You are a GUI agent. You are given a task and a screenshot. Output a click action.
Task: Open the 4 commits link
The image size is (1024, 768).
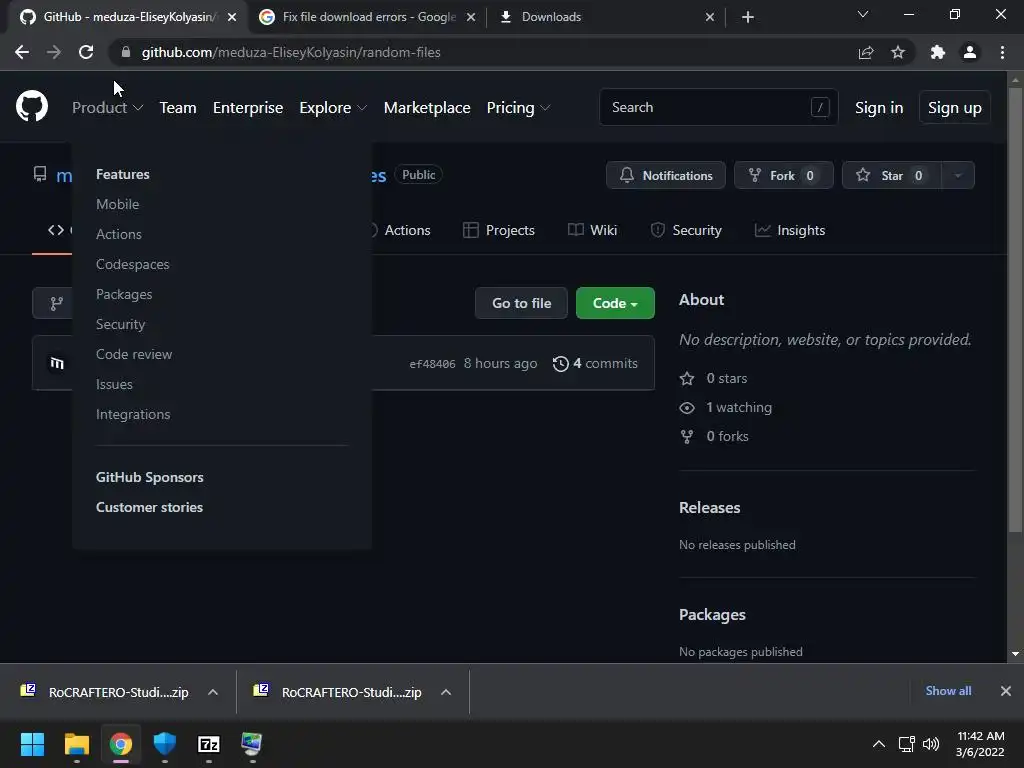tap(595, 363)
